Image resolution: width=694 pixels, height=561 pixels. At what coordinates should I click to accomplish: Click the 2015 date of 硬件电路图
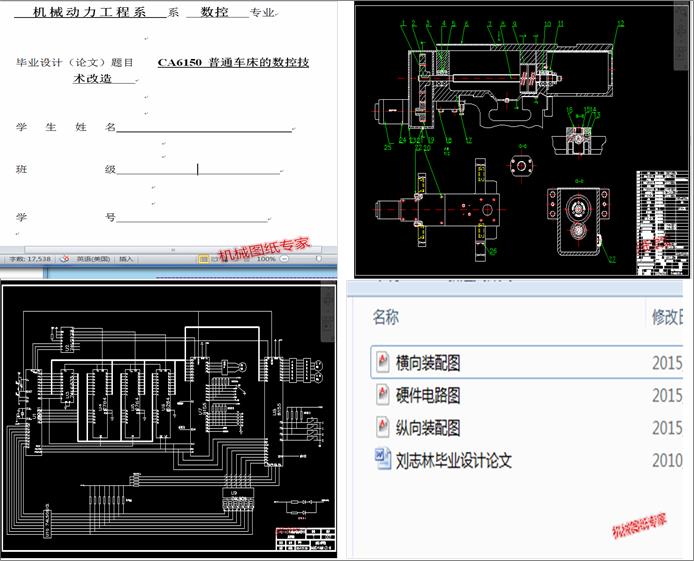pos(667,396)
